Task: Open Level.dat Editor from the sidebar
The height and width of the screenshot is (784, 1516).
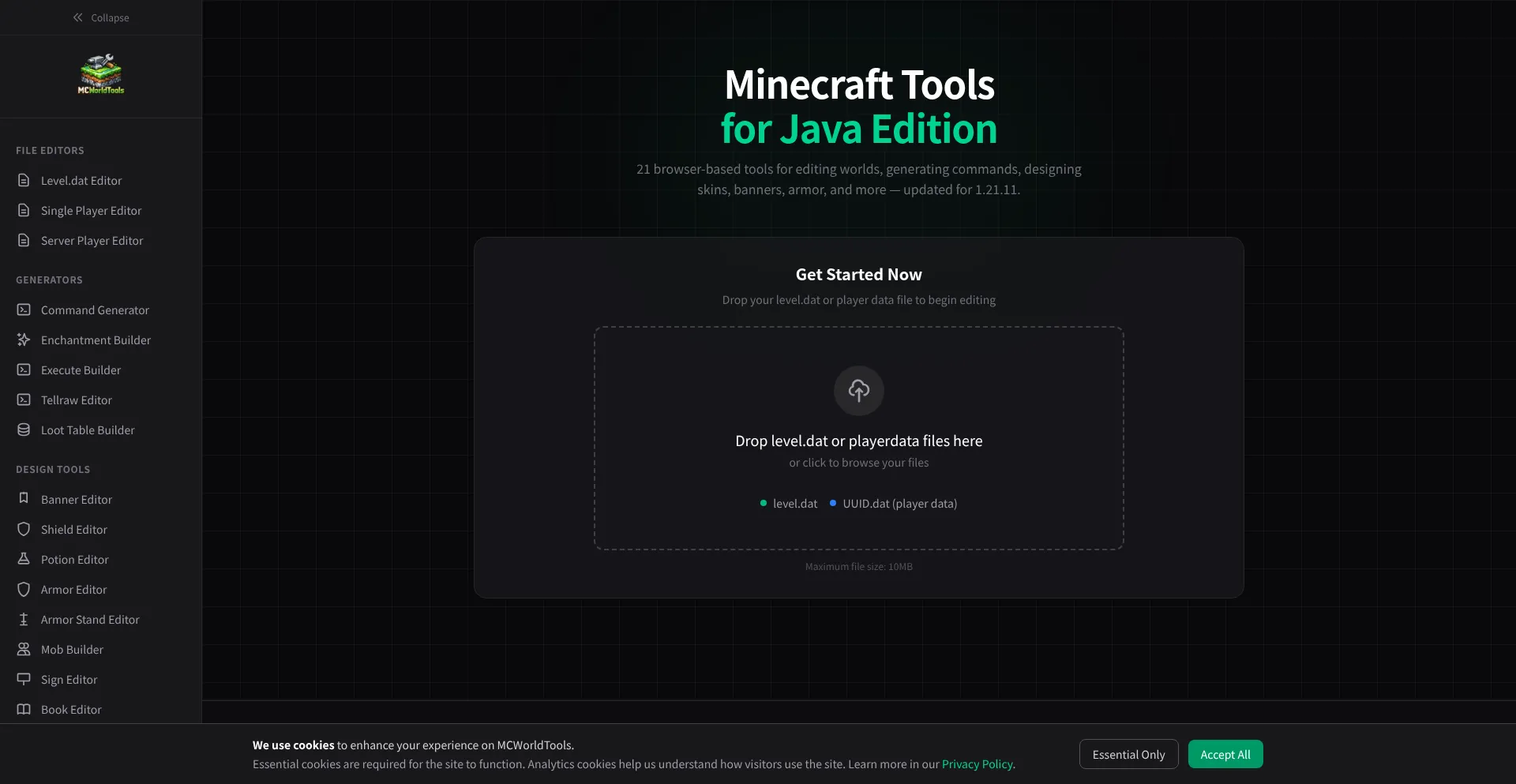Action: [101, 181]
